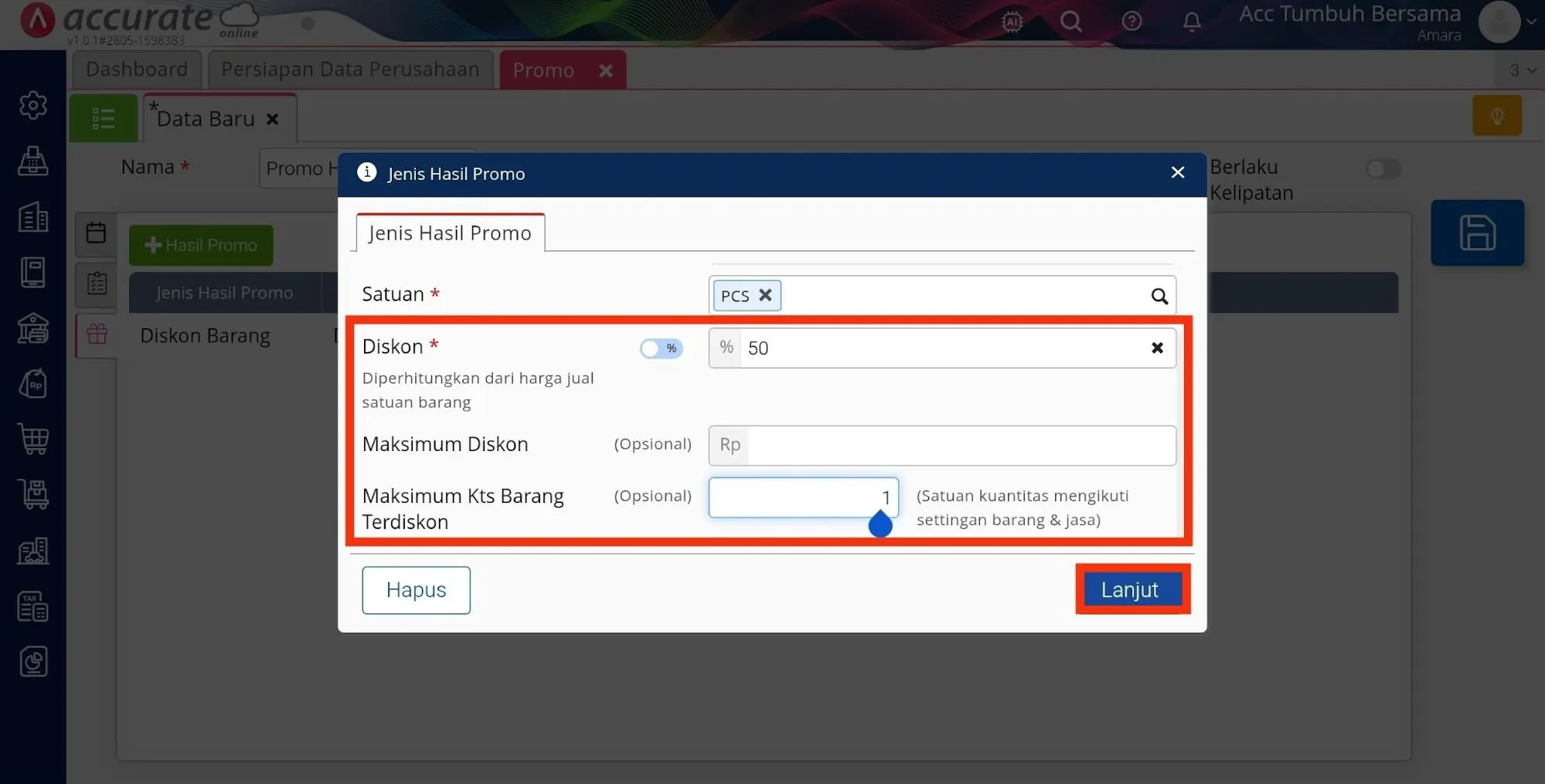1545x784 pixels.
Task: Expand the open-tabs counter showing 3
Action: 1522,70
